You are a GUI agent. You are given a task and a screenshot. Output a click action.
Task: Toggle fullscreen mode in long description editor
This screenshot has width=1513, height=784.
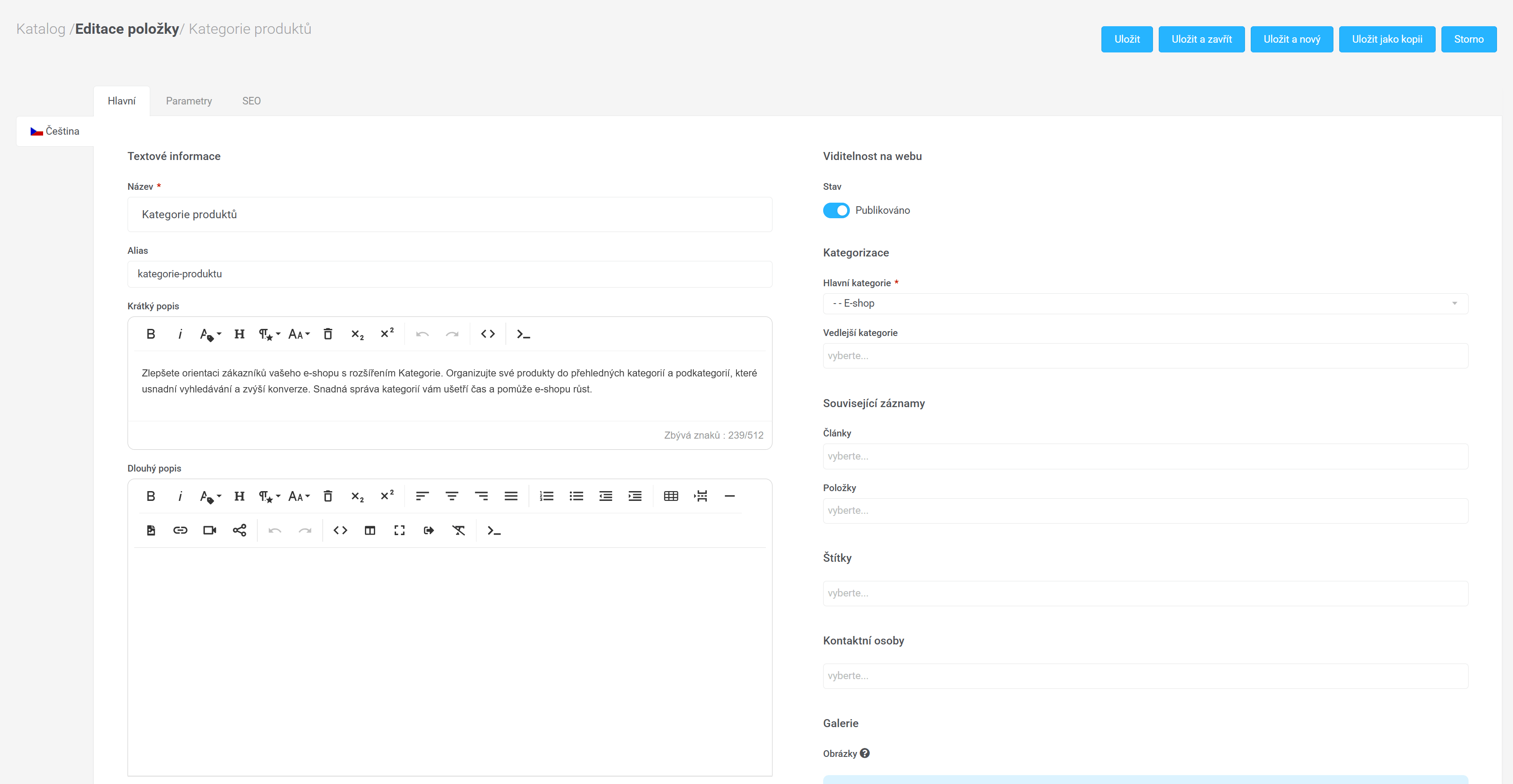click(400, 530)
